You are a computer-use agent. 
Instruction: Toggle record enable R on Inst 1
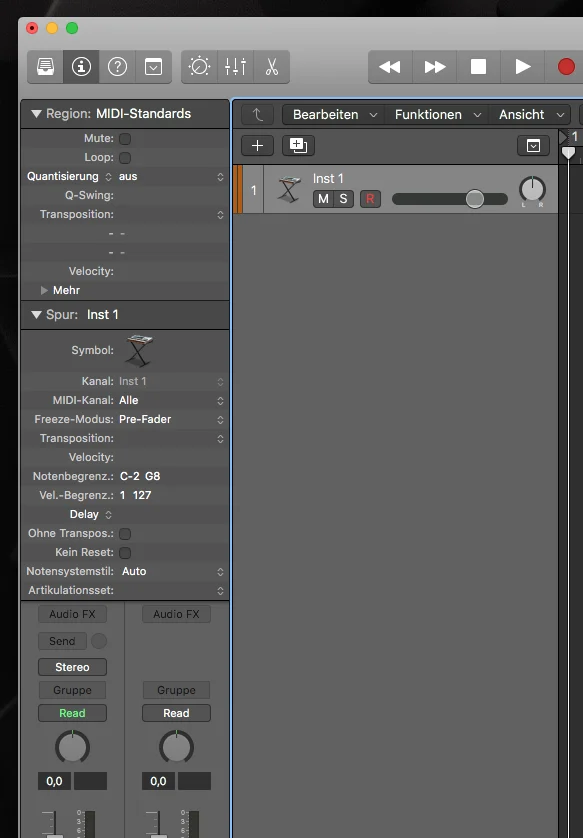[370, 199]
